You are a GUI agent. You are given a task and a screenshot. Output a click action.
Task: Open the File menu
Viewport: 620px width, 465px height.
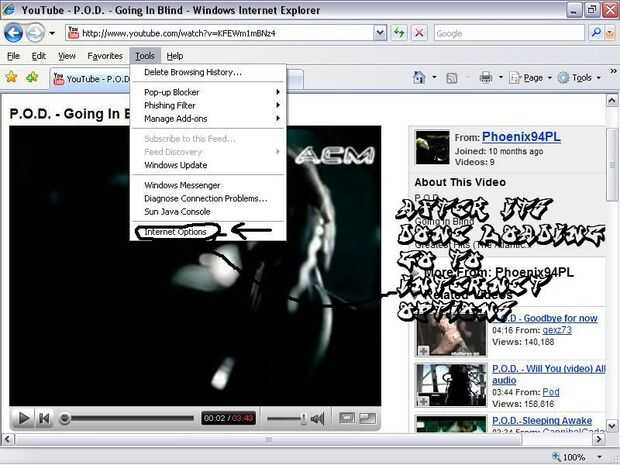(x=13, y=56)
